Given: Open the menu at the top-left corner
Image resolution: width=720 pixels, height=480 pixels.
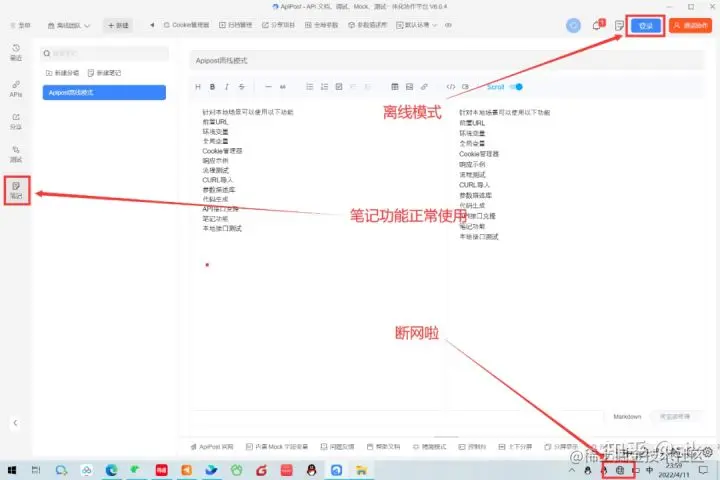Looking at the screenshot, I should (21, 25).
